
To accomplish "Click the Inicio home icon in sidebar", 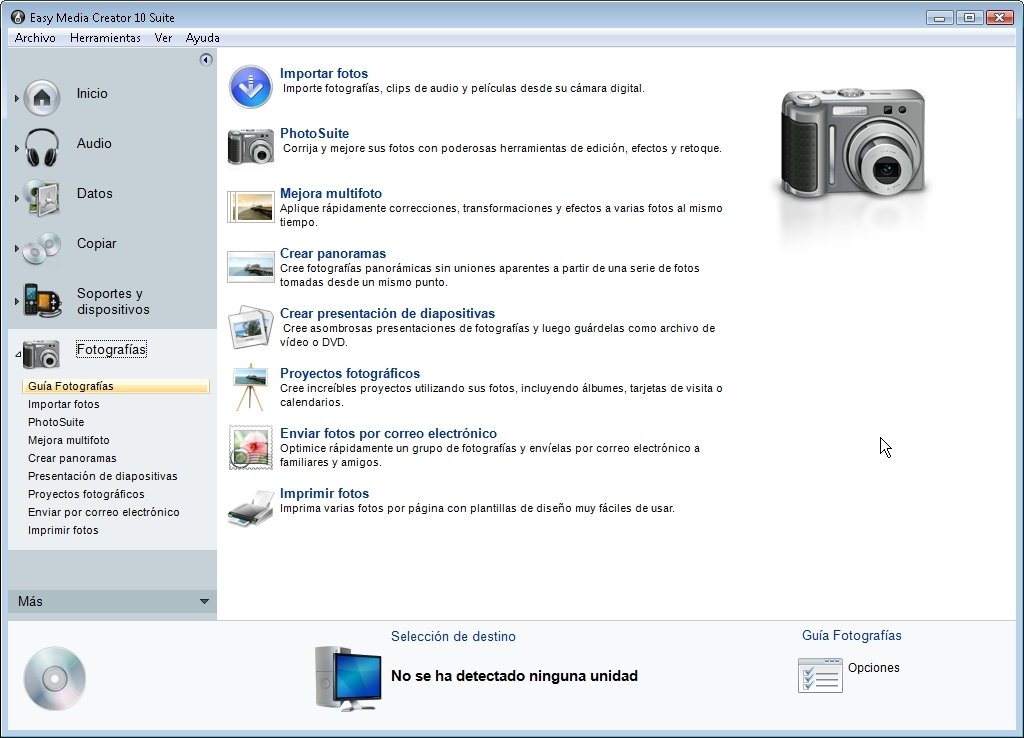I will [42, 97].
